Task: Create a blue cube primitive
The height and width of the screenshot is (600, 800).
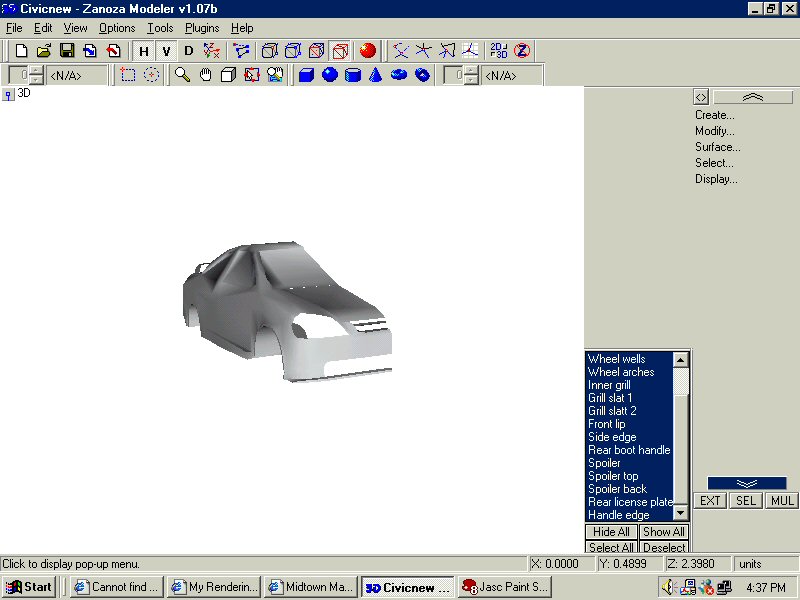Action: click(307, 75)
